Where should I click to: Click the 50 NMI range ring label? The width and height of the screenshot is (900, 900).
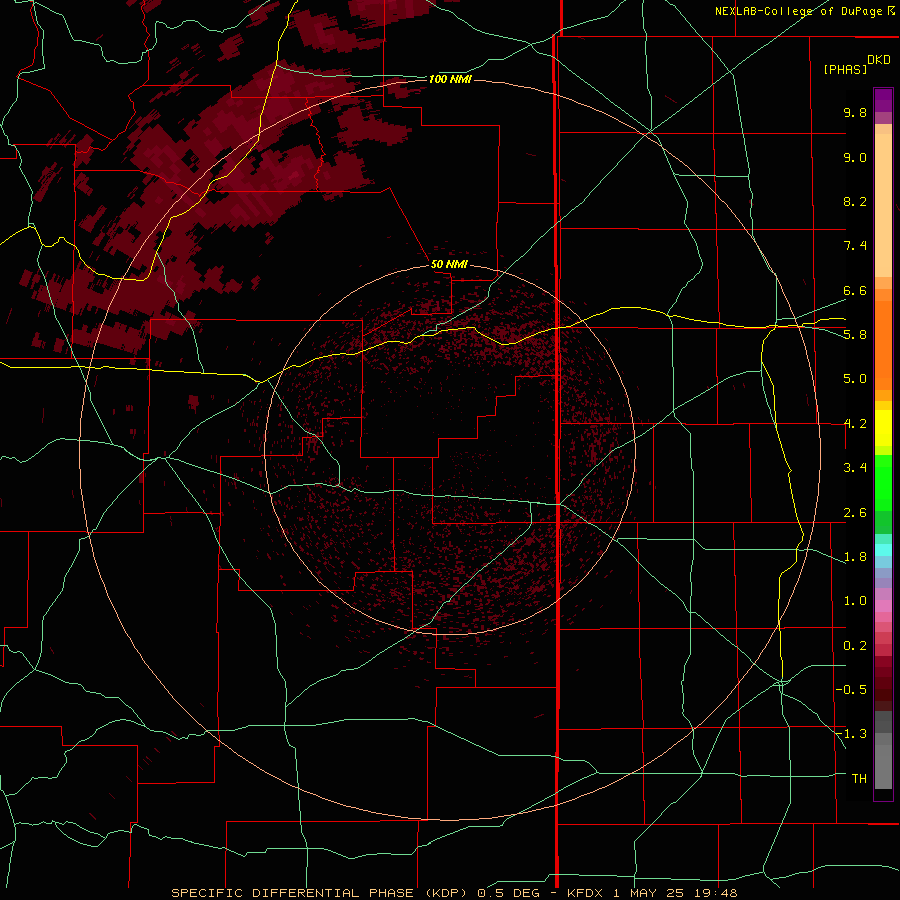449,264
